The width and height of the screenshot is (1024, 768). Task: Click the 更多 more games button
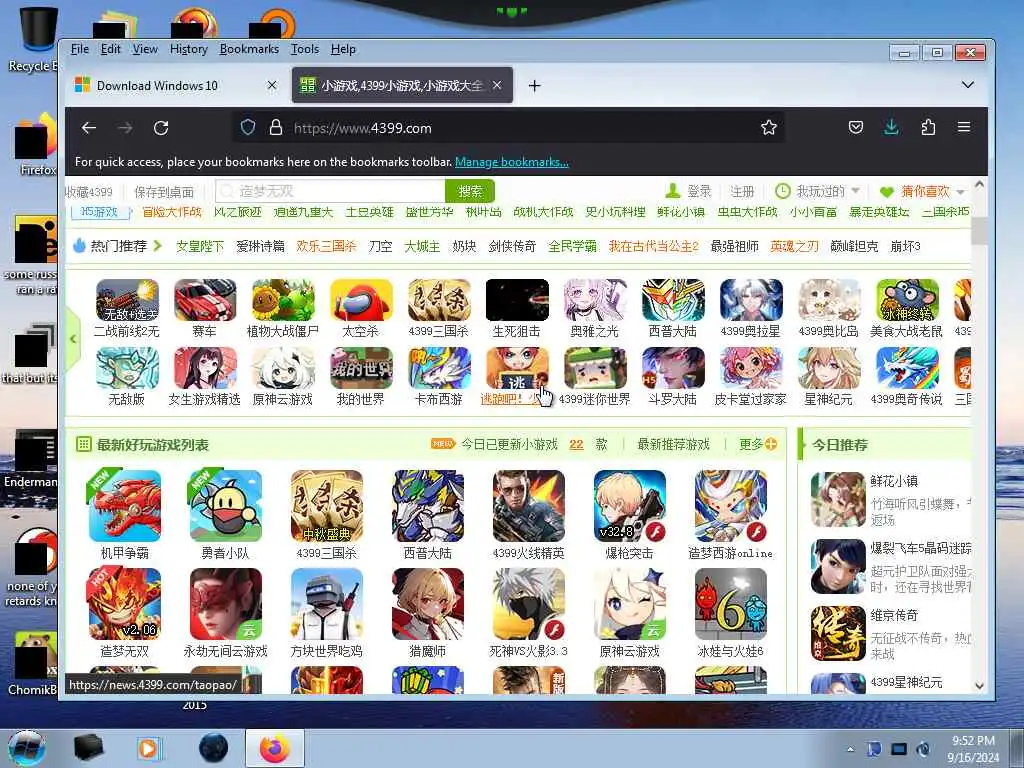tap(758, 444)
